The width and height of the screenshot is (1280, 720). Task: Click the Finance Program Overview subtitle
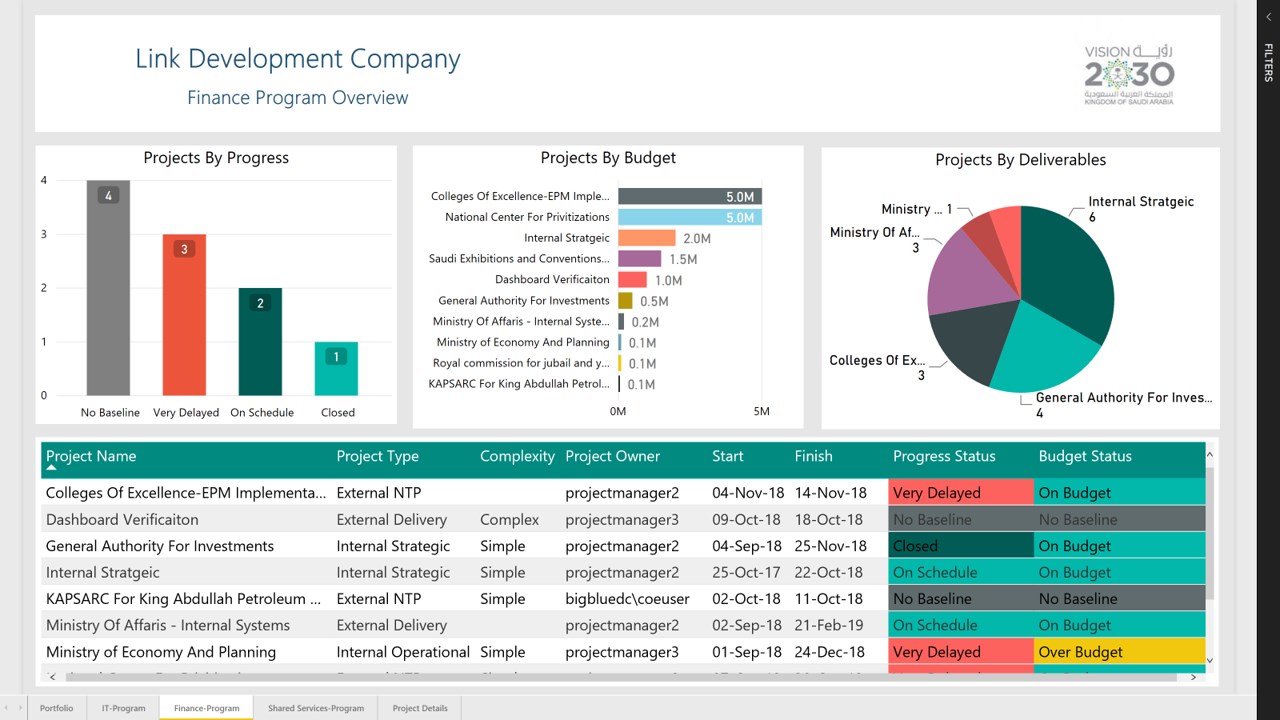(x=298, y=98)
